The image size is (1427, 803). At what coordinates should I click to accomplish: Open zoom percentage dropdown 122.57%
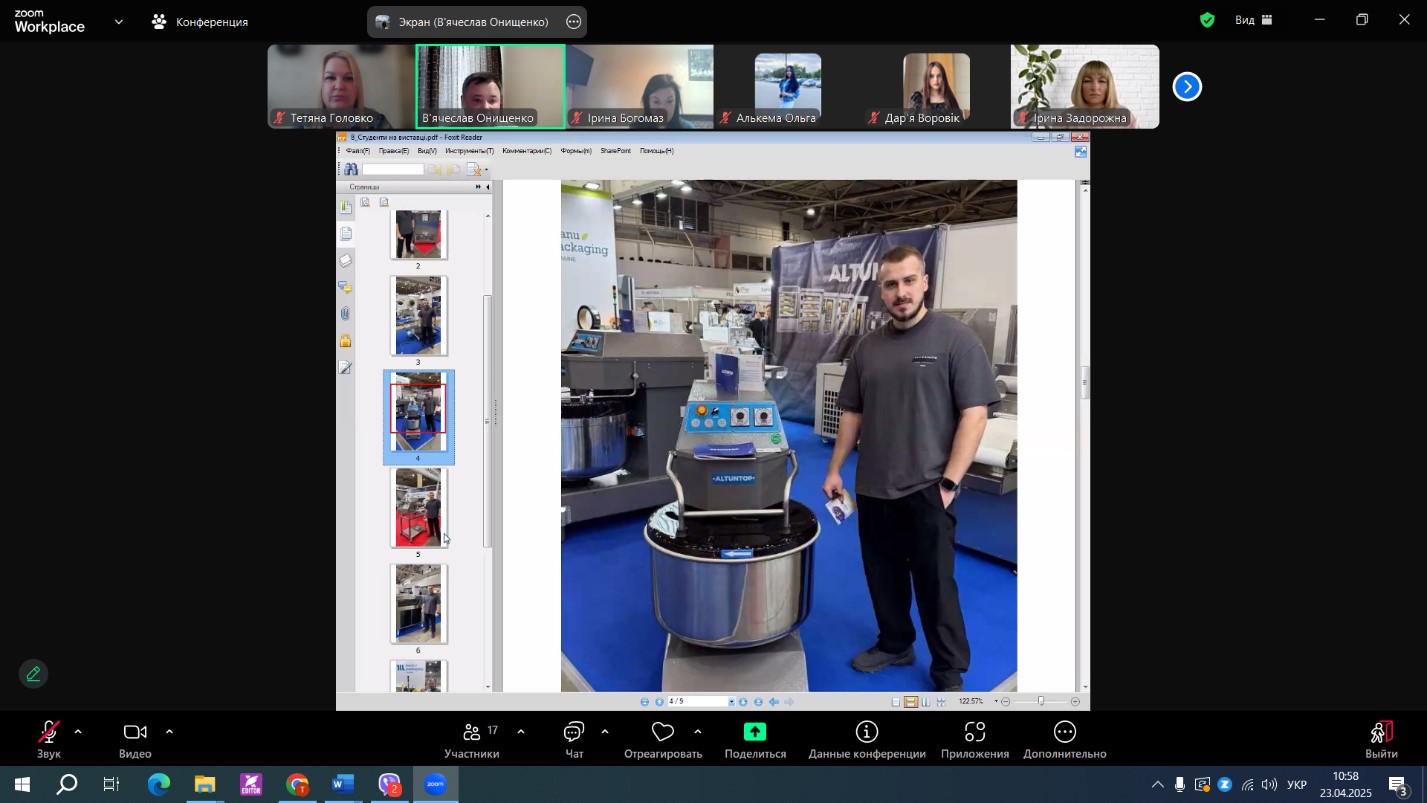click(996, 702)
